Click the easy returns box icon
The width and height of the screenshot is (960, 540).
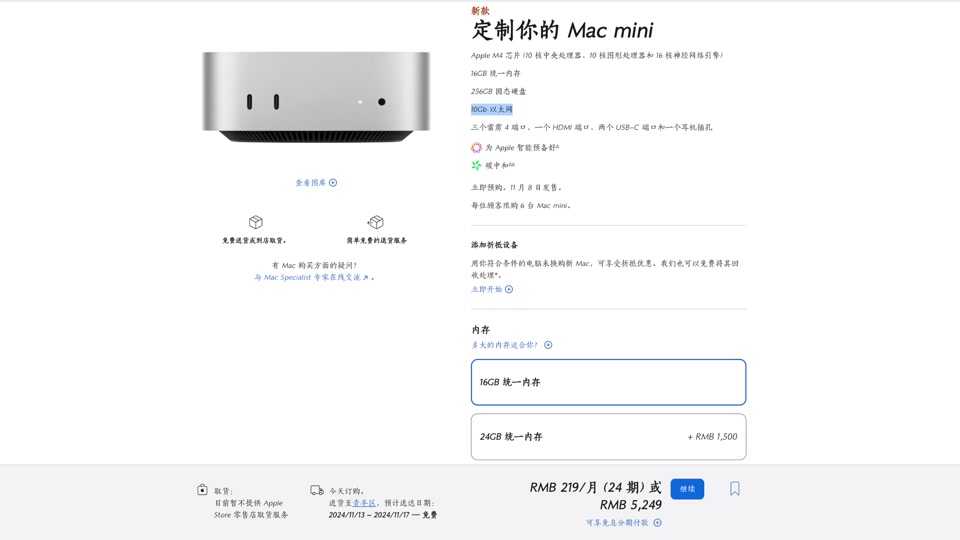tap(375, 222)
